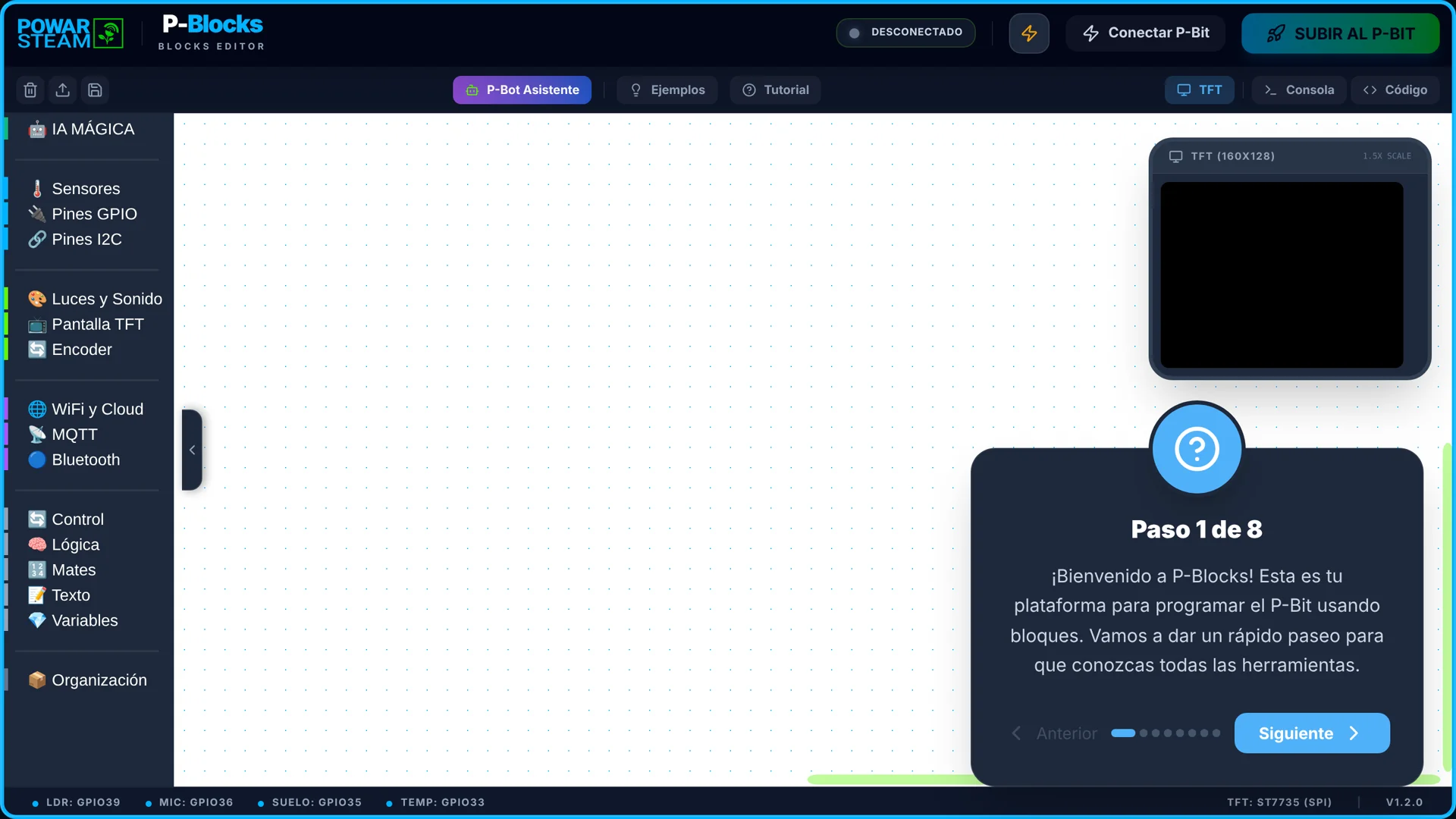
Task: Click the tutorial step progress dots
Action: point(1166,733)
